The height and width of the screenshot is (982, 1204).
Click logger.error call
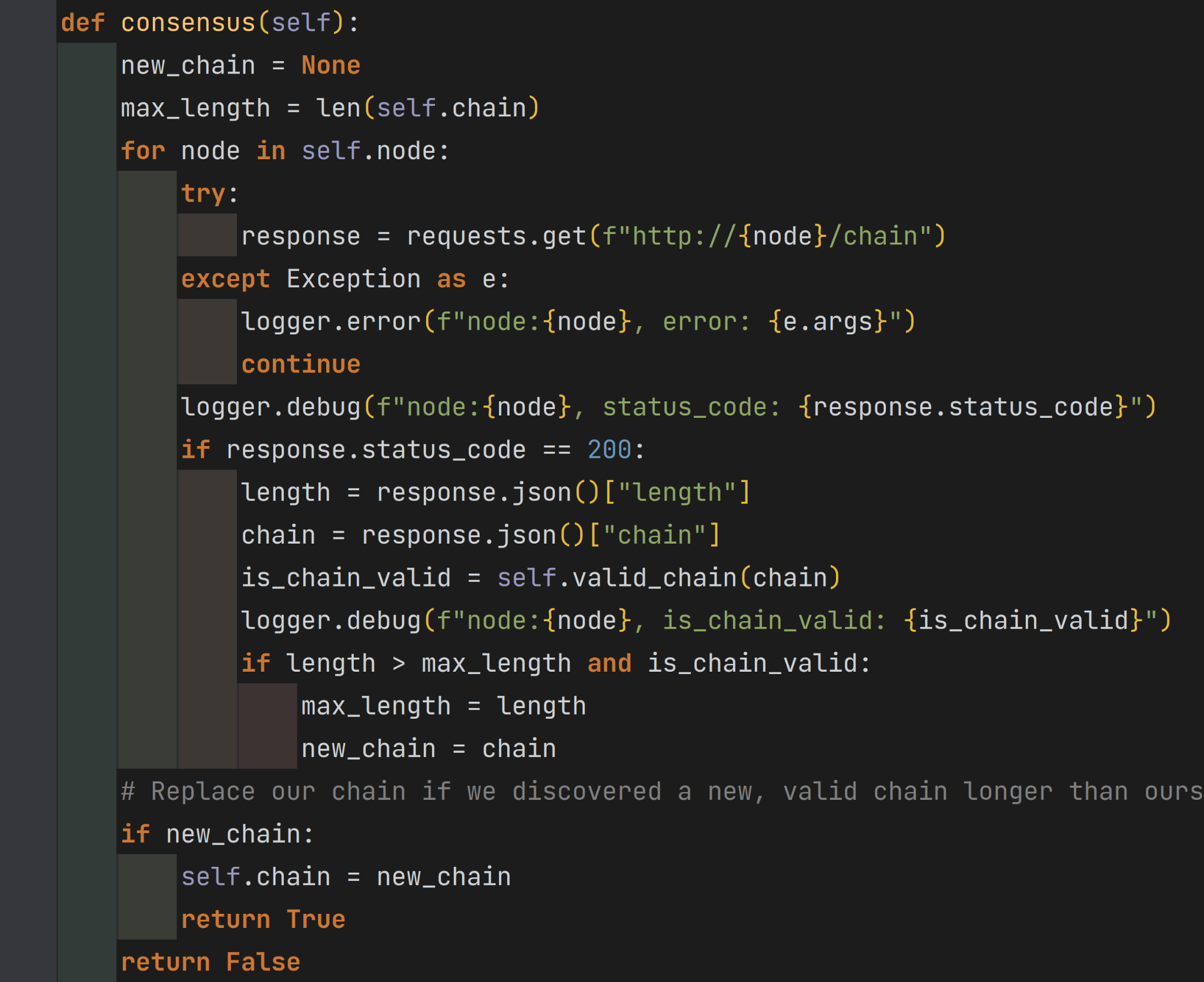[x=331, y=321]
